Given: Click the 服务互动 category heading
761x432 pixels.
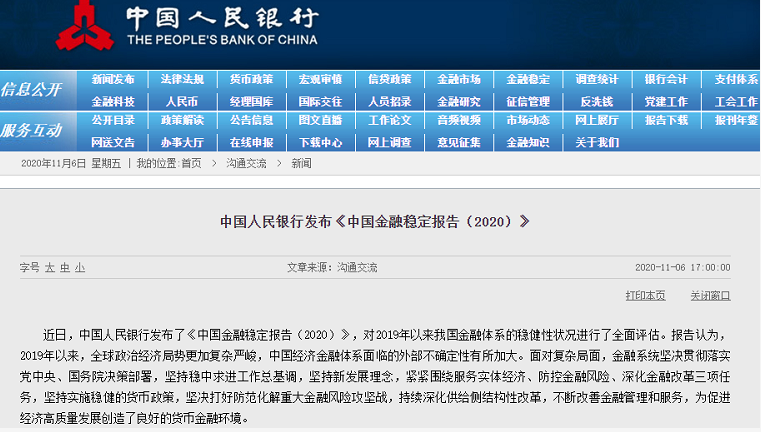Looking at the screenshot, I should pyautogui.click(x=32, y=130).
